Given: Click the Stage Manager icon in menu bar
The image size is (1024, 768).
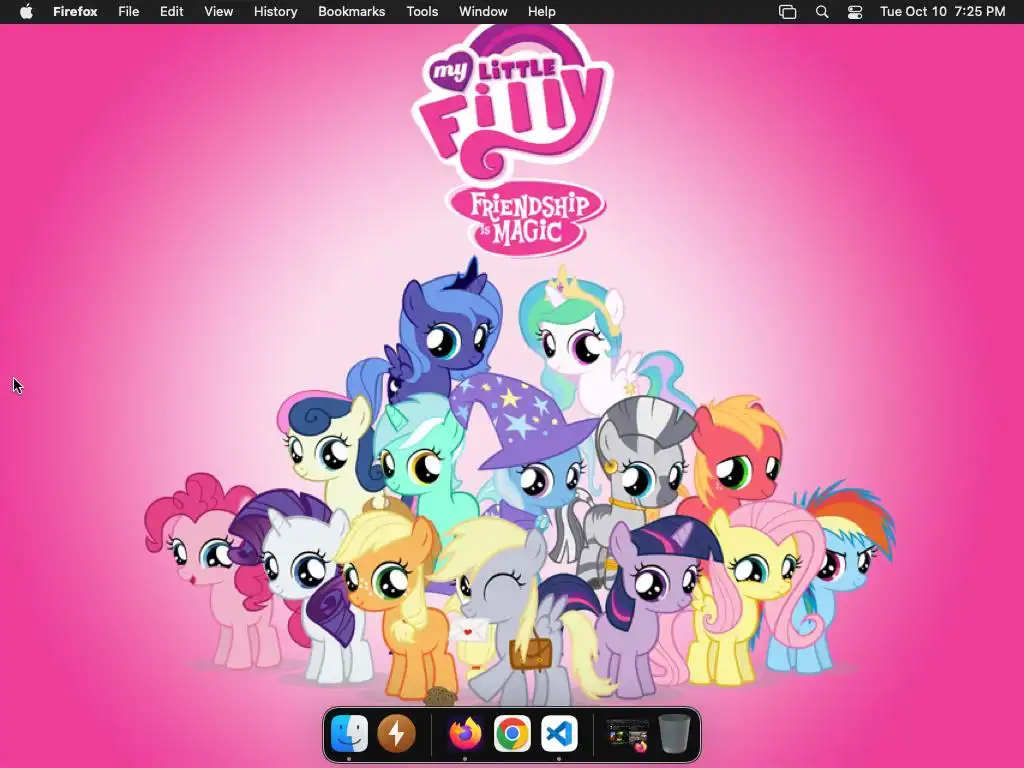Looking at the screenshot, I should pyautogui.click(x=788, y=12).
